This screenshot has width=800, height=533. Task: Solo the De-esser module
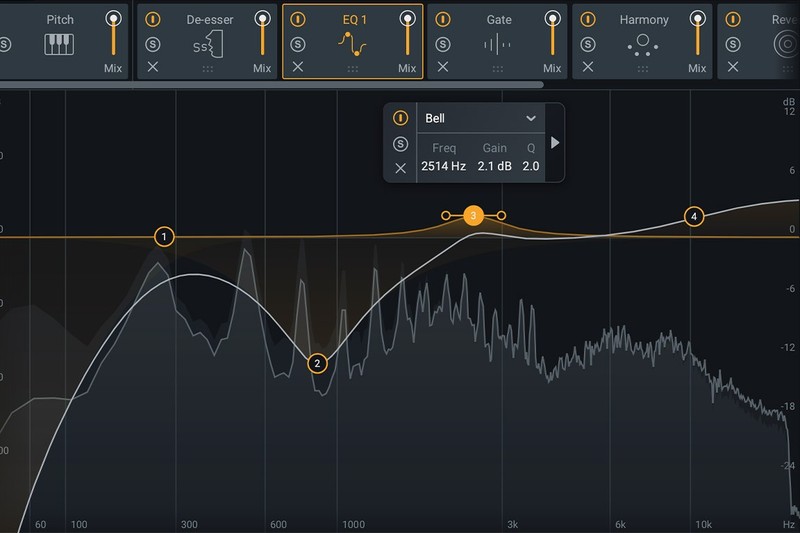(x=153, y=44)
